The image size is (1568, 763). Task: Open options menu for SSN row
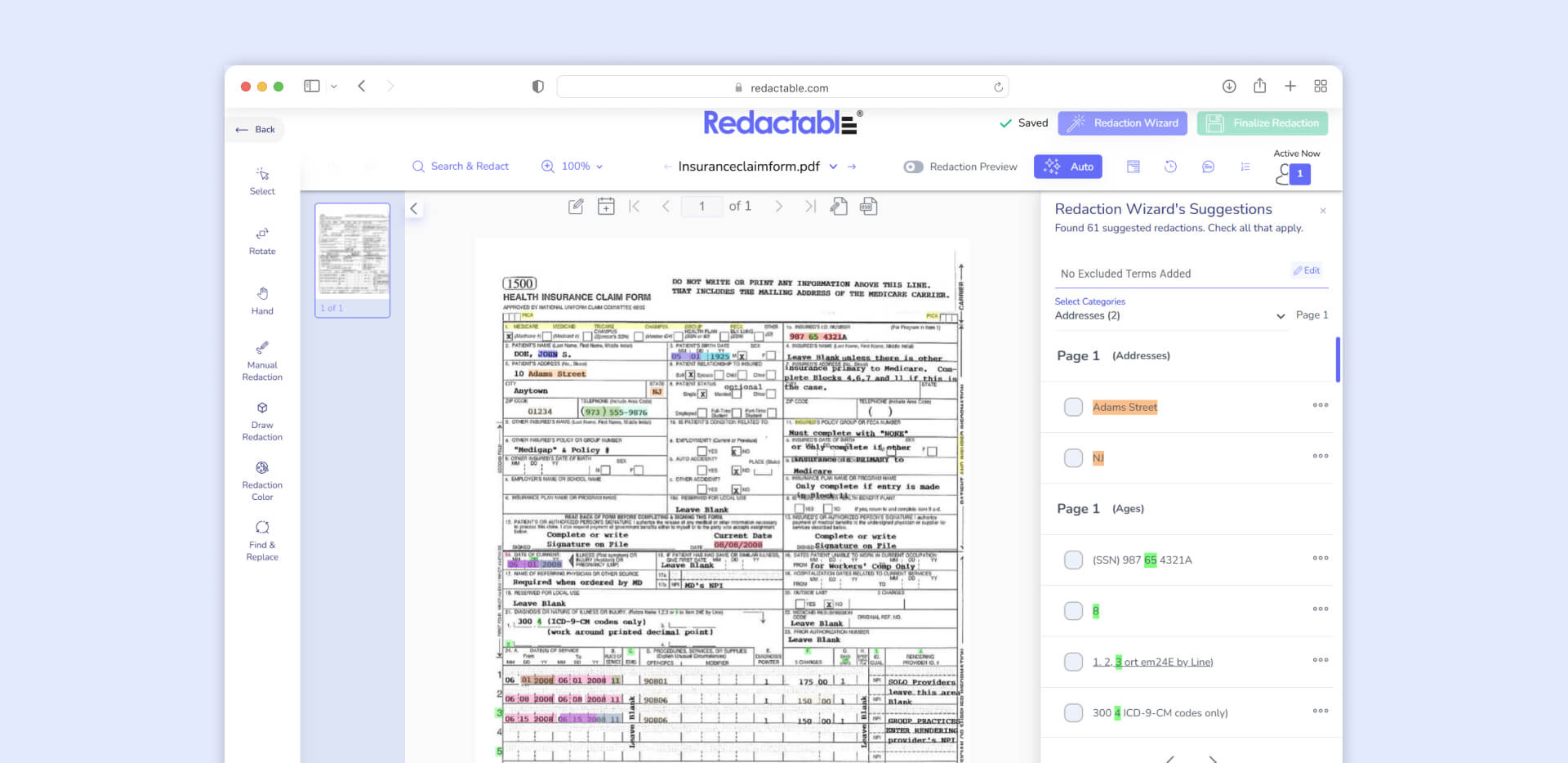[1321, 558]
